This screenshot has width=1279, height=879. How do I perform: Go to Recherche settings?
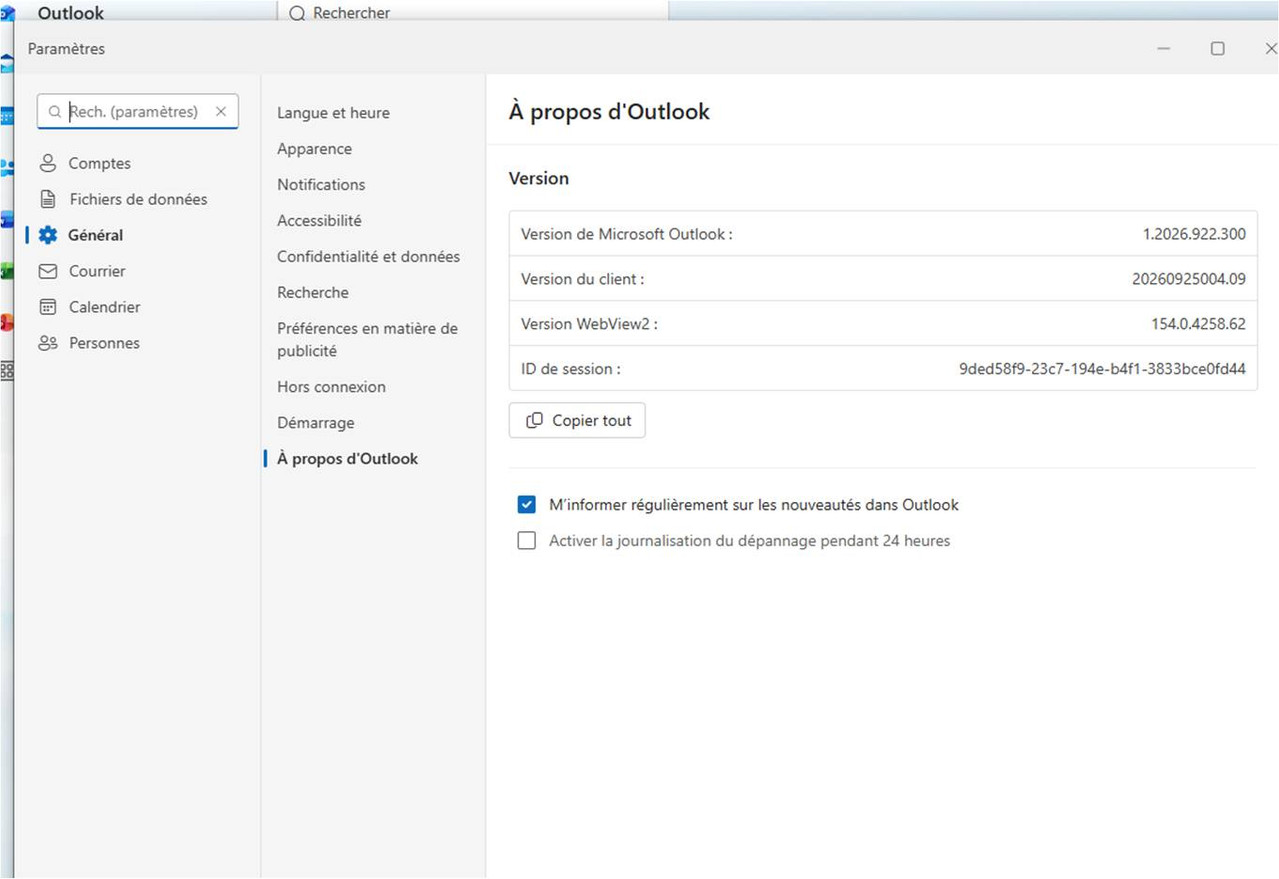pyautogui.click(x=313, y=293)
